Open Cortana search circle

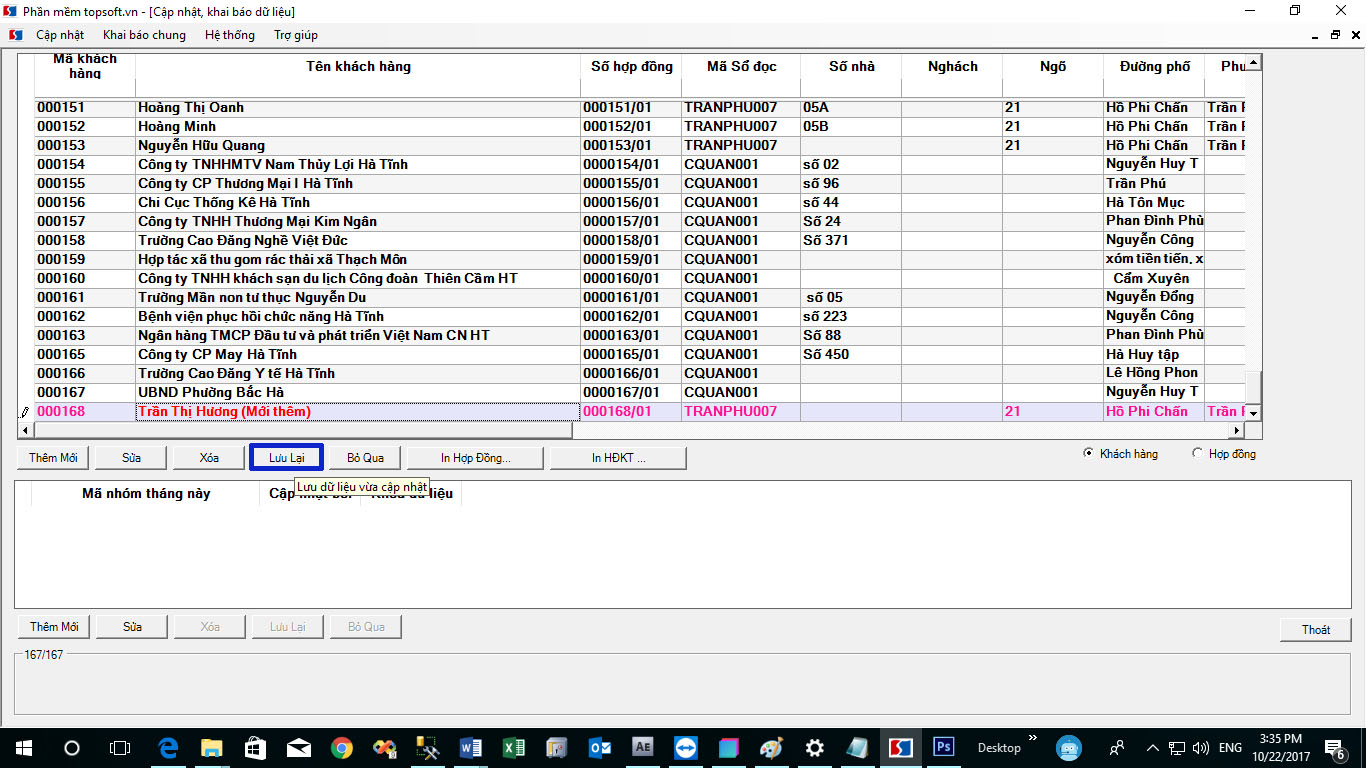click(71, 748)
